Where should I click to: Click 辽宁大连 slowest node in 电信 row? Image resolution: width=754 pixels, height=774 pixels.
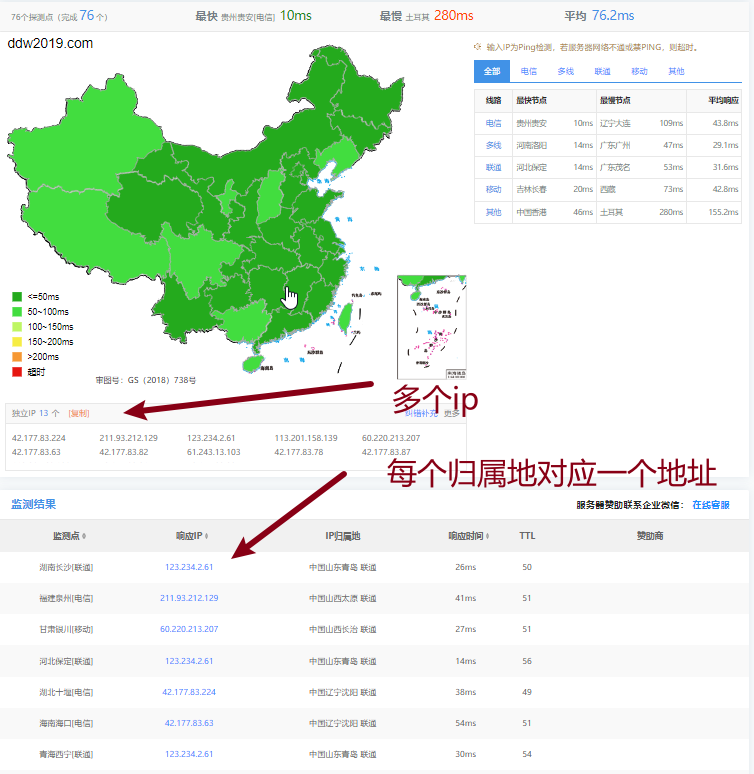[x=615, y=123]
